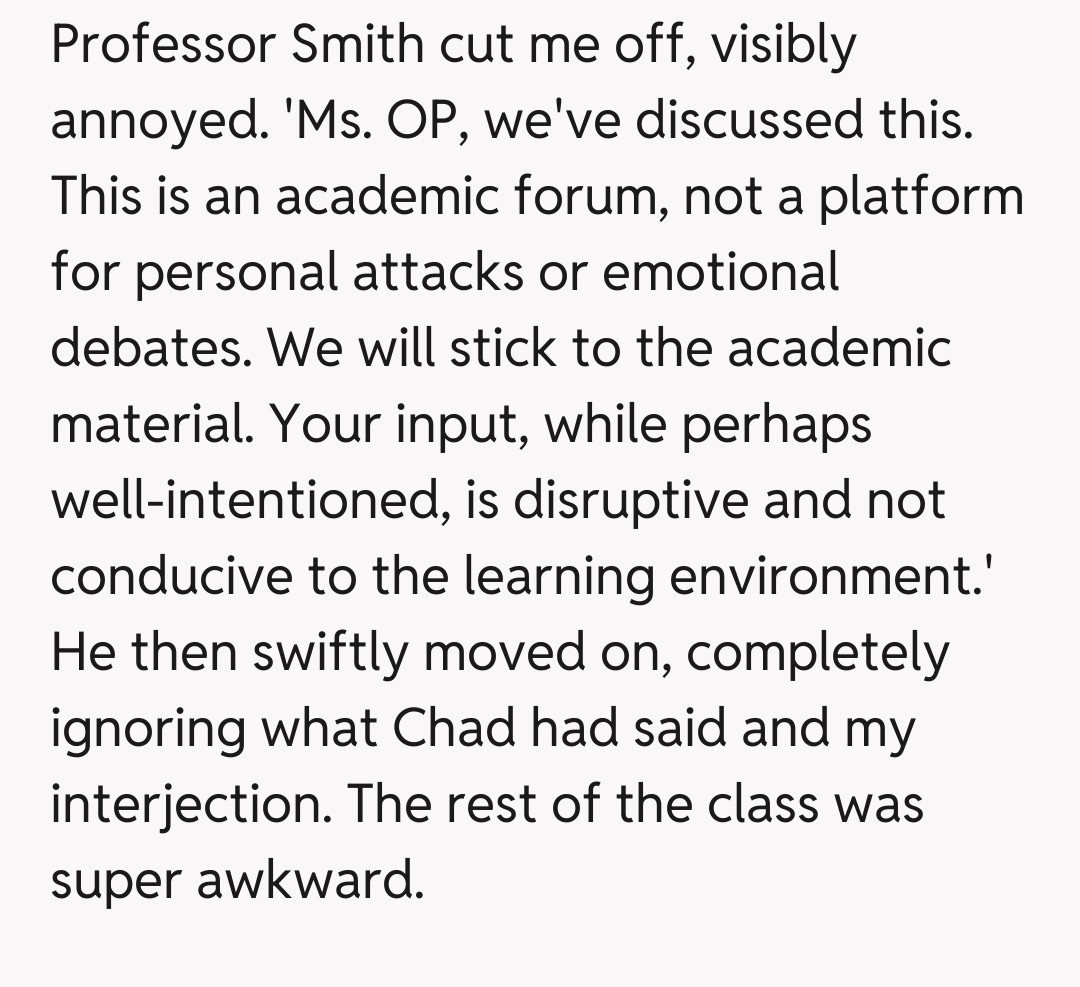This screenshot has height=987, width=1080.
Task: Click the word 'interjection' in the paragraph
Action: click(x=184, y=804)
